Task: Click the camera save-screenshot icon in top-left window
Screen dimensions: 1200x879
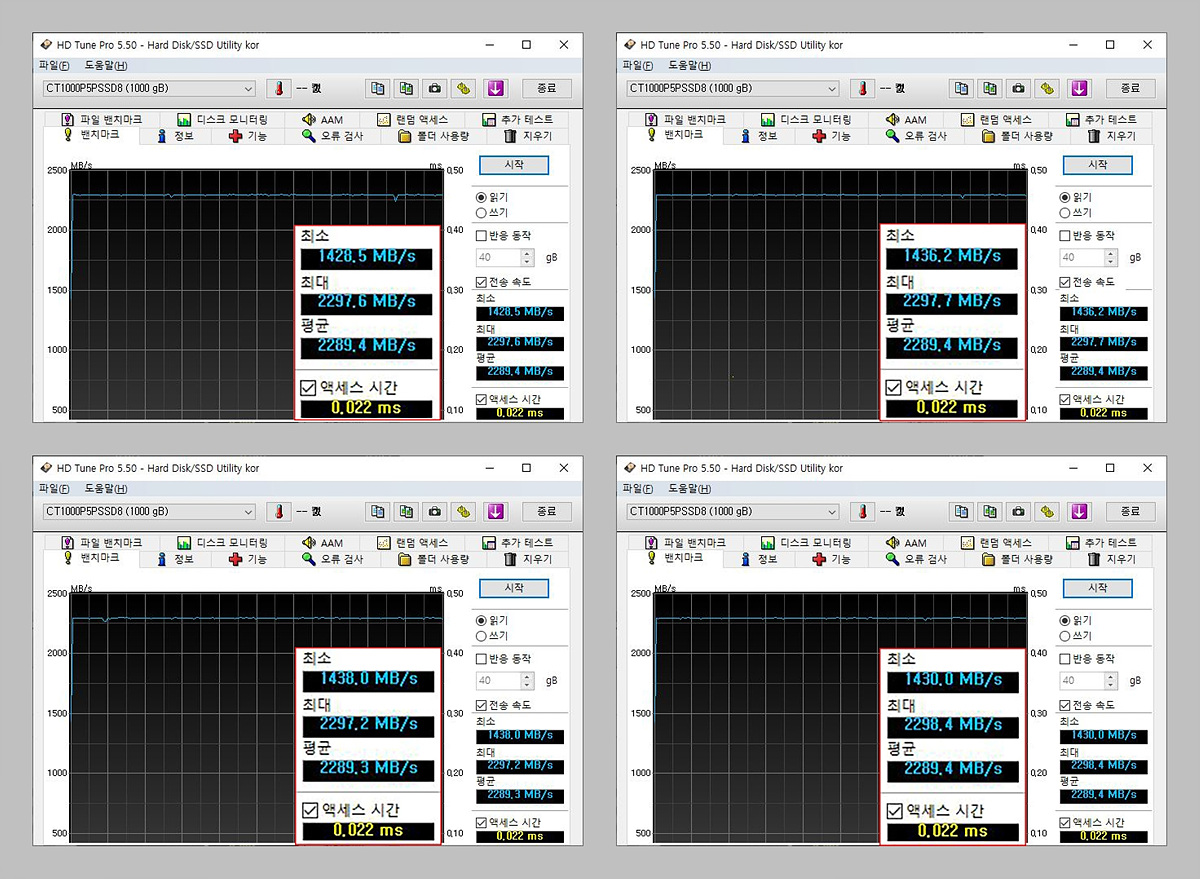Action: pyautogui.click(x=435, y=88)
